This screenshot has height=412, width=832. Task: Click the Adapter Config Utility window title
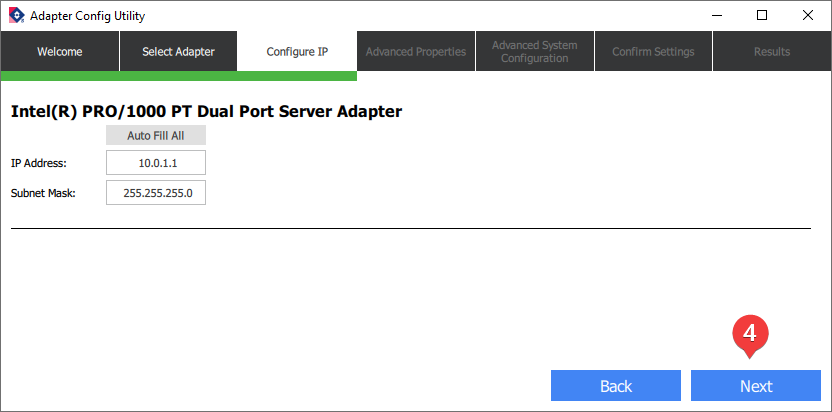(x=88, y=16)
